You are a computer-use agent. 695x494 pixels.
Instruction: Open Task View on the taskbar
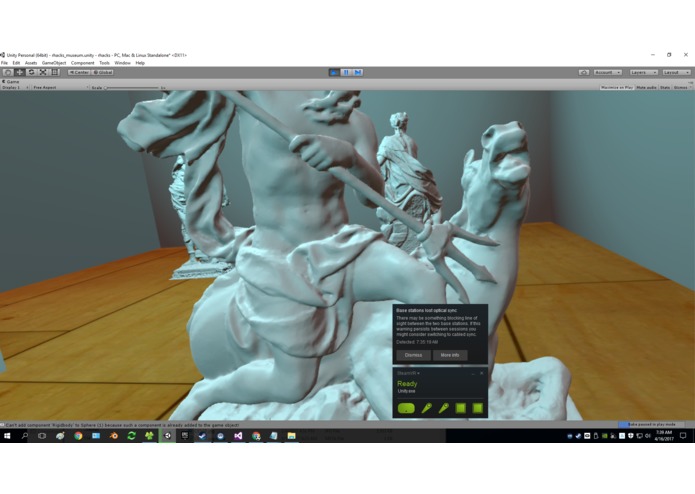point(42,436)
